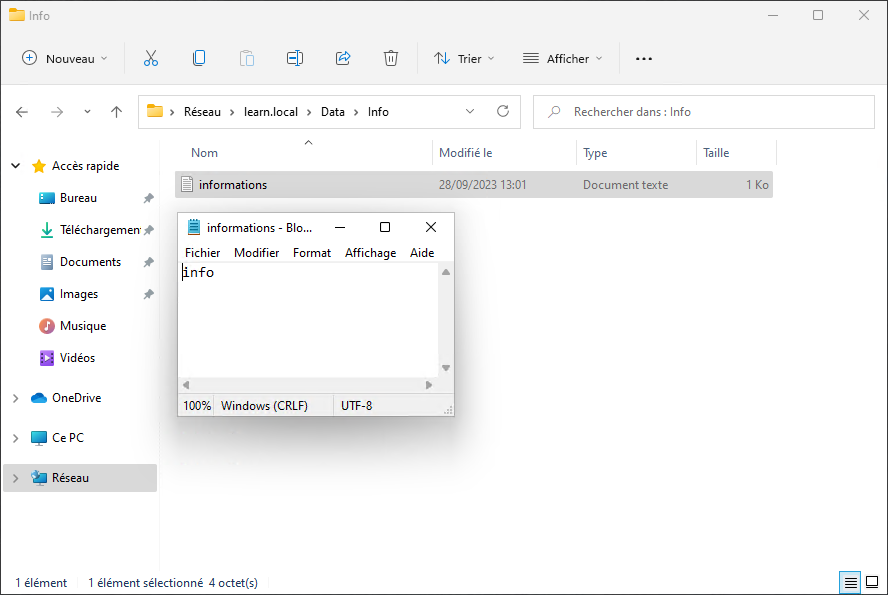Select OneDrive in the navigation pane
Viewport: 888px width, 595px height.
click(x=76, y=399)
